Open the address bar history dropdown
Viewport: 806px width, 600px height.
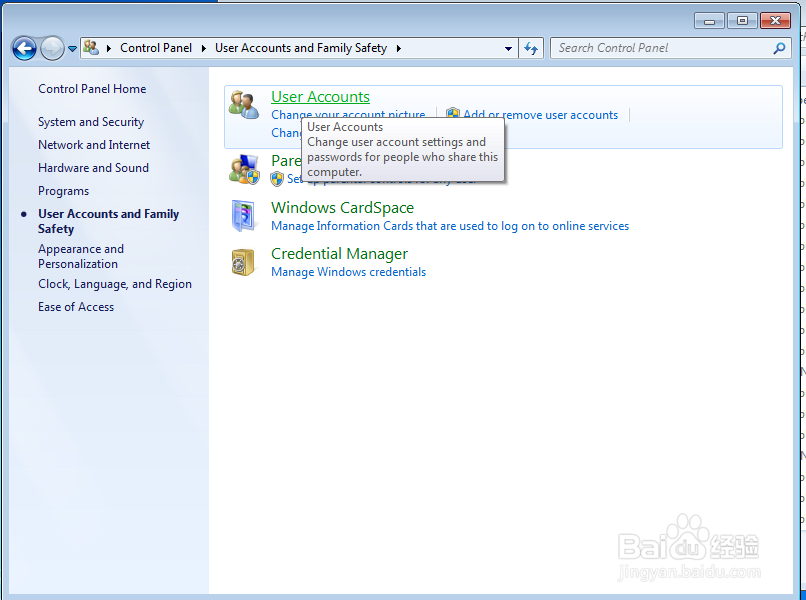pyautogui.click(x=508, y=49)
